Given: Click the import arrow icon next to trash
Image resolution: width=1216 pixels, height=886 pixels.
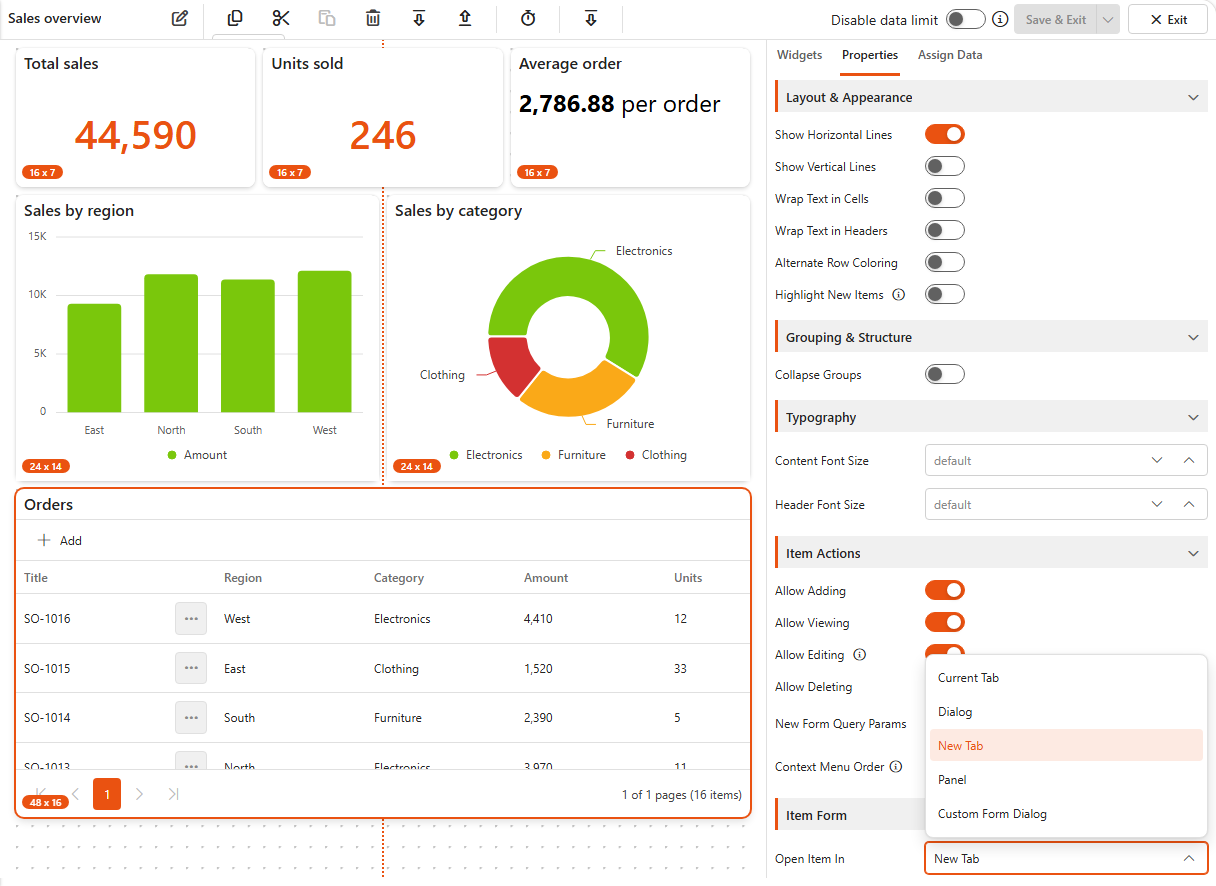Looking at the screenshot, I should point(419,19).
